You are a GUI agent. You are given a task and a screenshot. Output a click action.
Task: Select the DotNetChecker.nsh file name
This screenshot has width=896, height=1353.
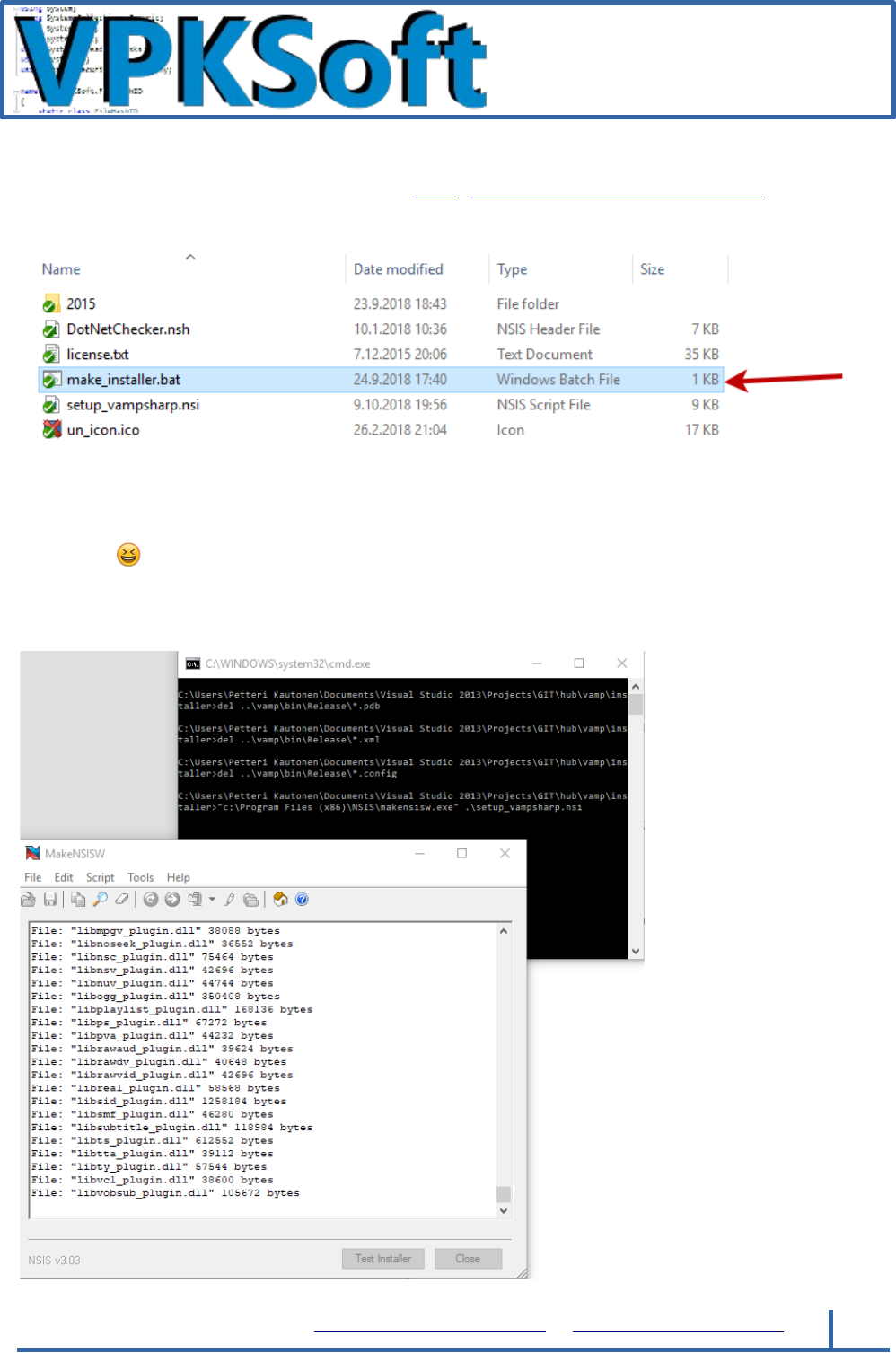point(128,329)
